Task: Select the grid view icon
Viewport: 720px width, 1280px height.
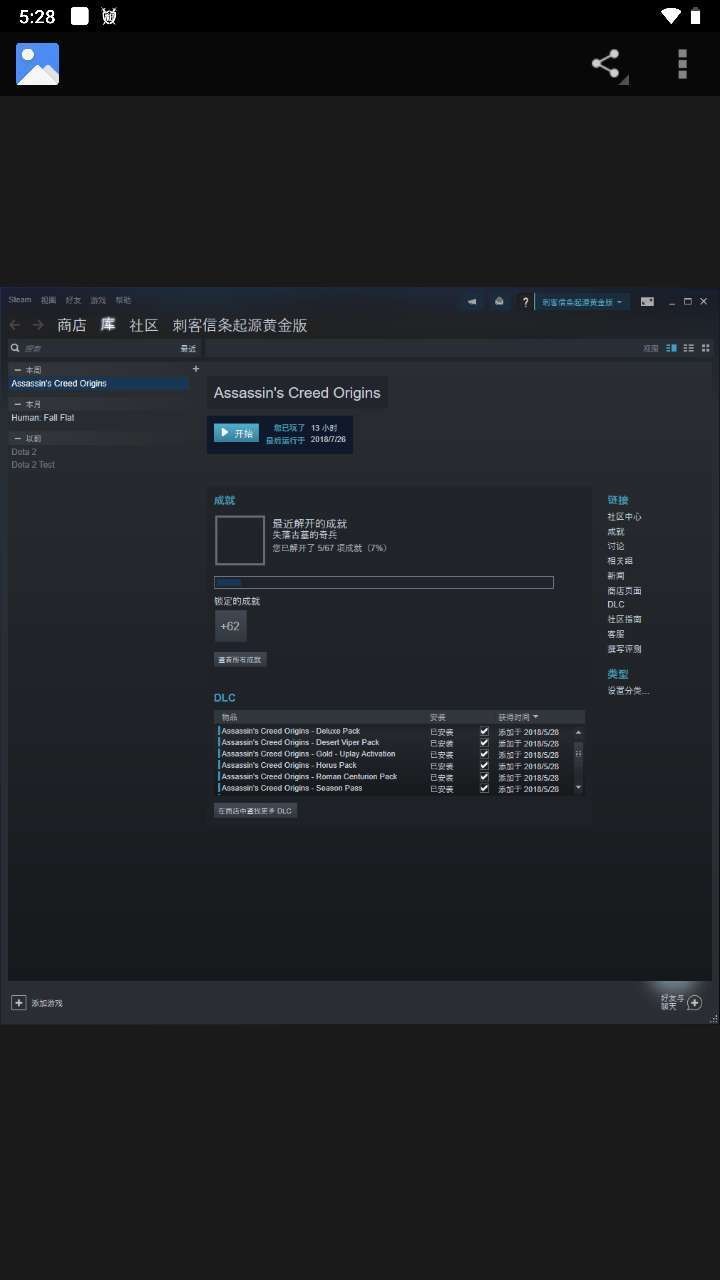Action: [x=705, y=348]
